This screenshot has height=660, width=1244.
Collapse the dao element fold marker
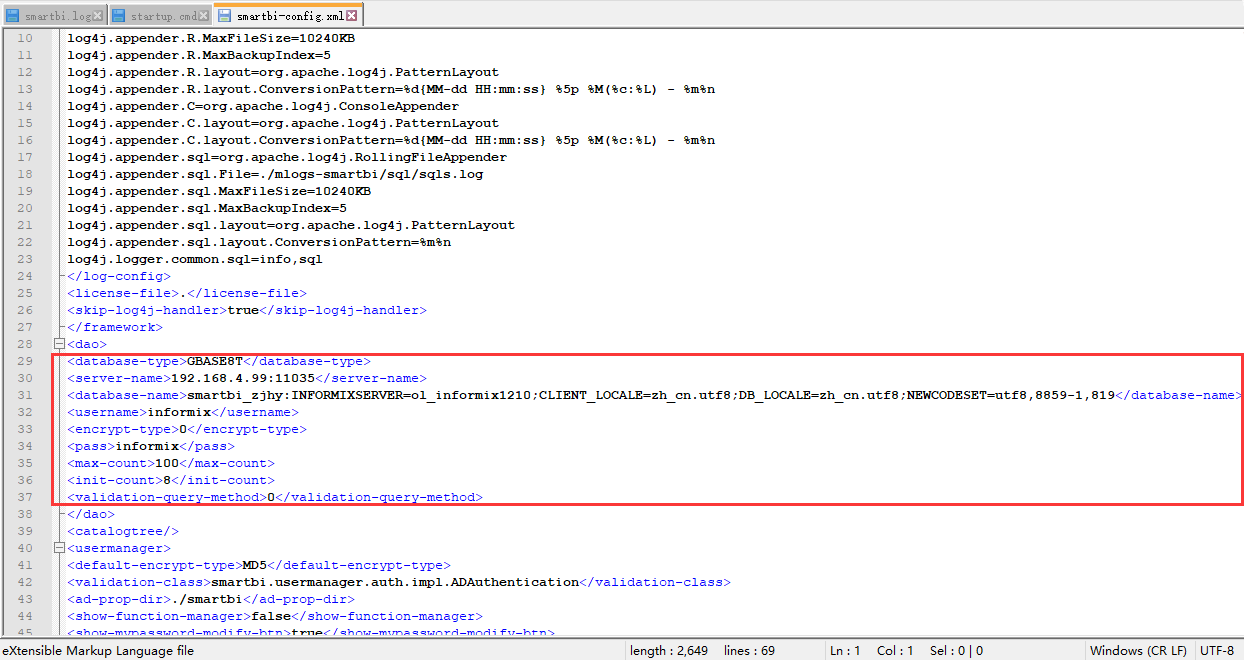click(x=59, y=344)
